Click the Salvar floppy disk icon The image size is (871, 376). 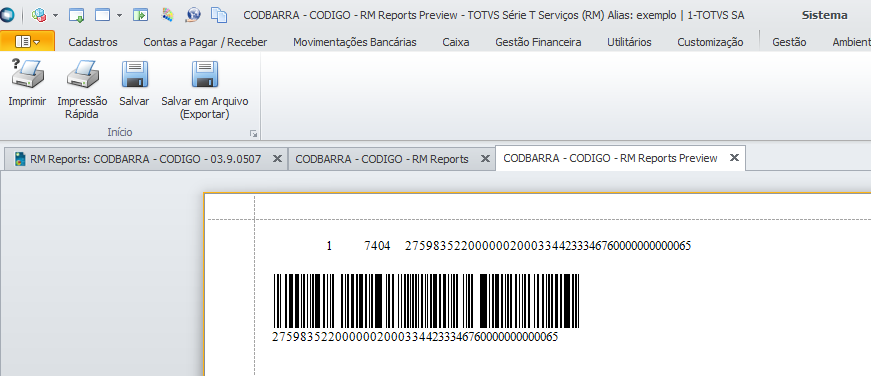point(134,74)
